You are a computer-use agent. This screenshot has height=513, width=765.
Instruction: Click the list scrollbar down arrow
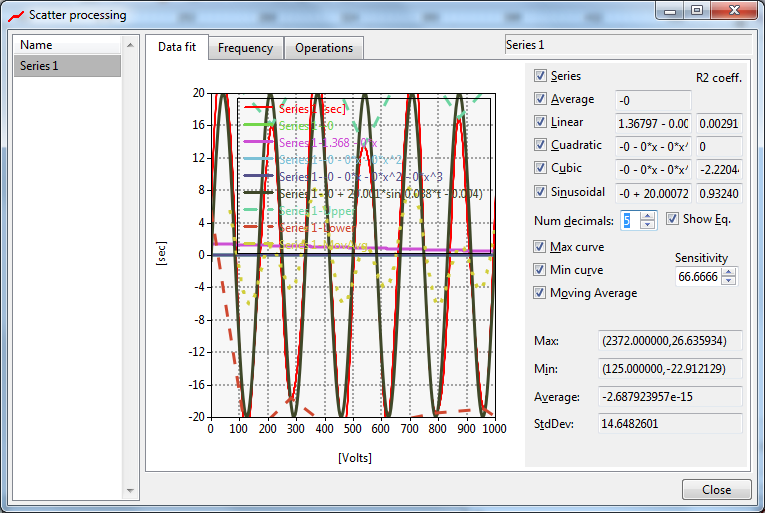130,491
